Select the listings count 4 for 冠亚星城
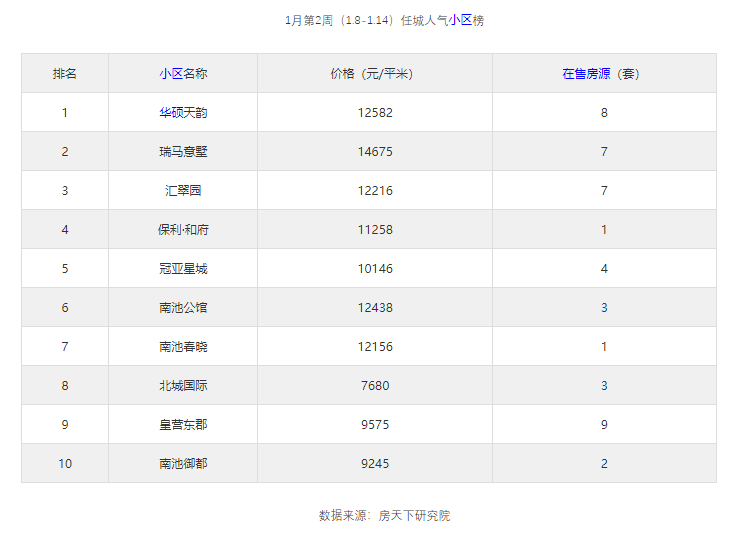Screen dimensions: 737x535 (604, 268)
